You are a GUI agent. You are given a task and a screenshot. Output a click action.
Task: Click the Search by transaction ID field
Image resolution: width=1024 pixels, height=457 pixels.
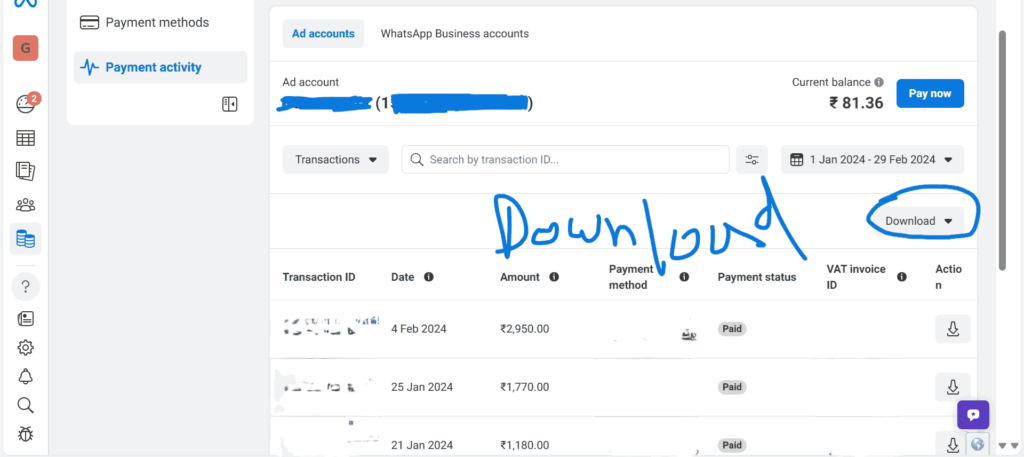(x=566, y=159)
